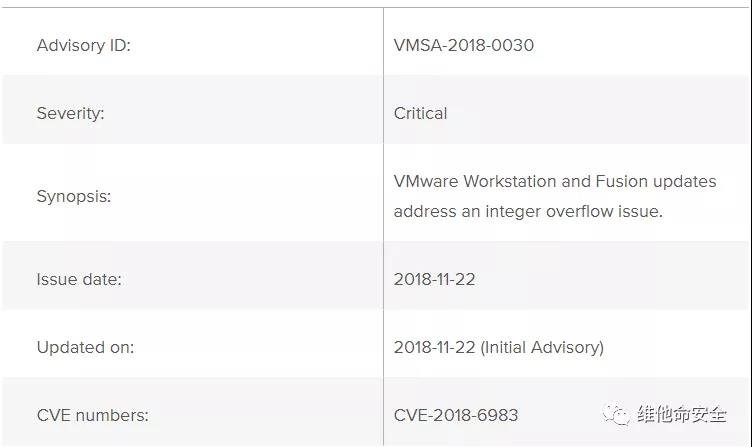This screenshot has width=752, height=447.
Task: Click the VMSA-2018-0030 advisory identifier
Action: point(464,45)
